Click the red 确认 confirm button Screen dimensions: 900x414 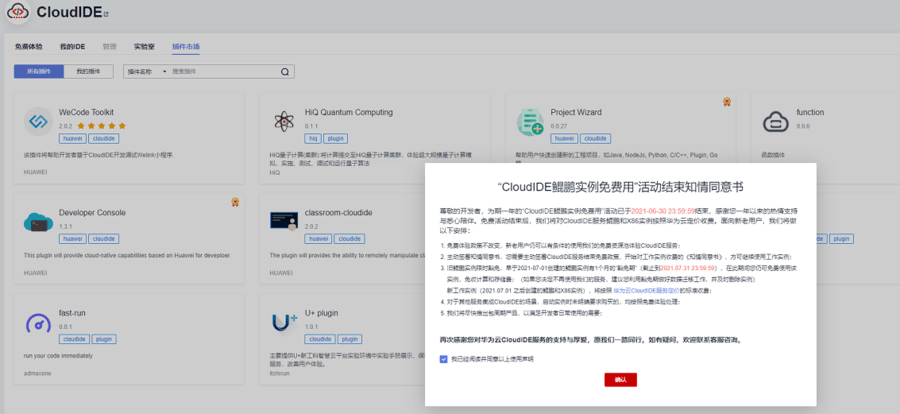click(620, 380)
